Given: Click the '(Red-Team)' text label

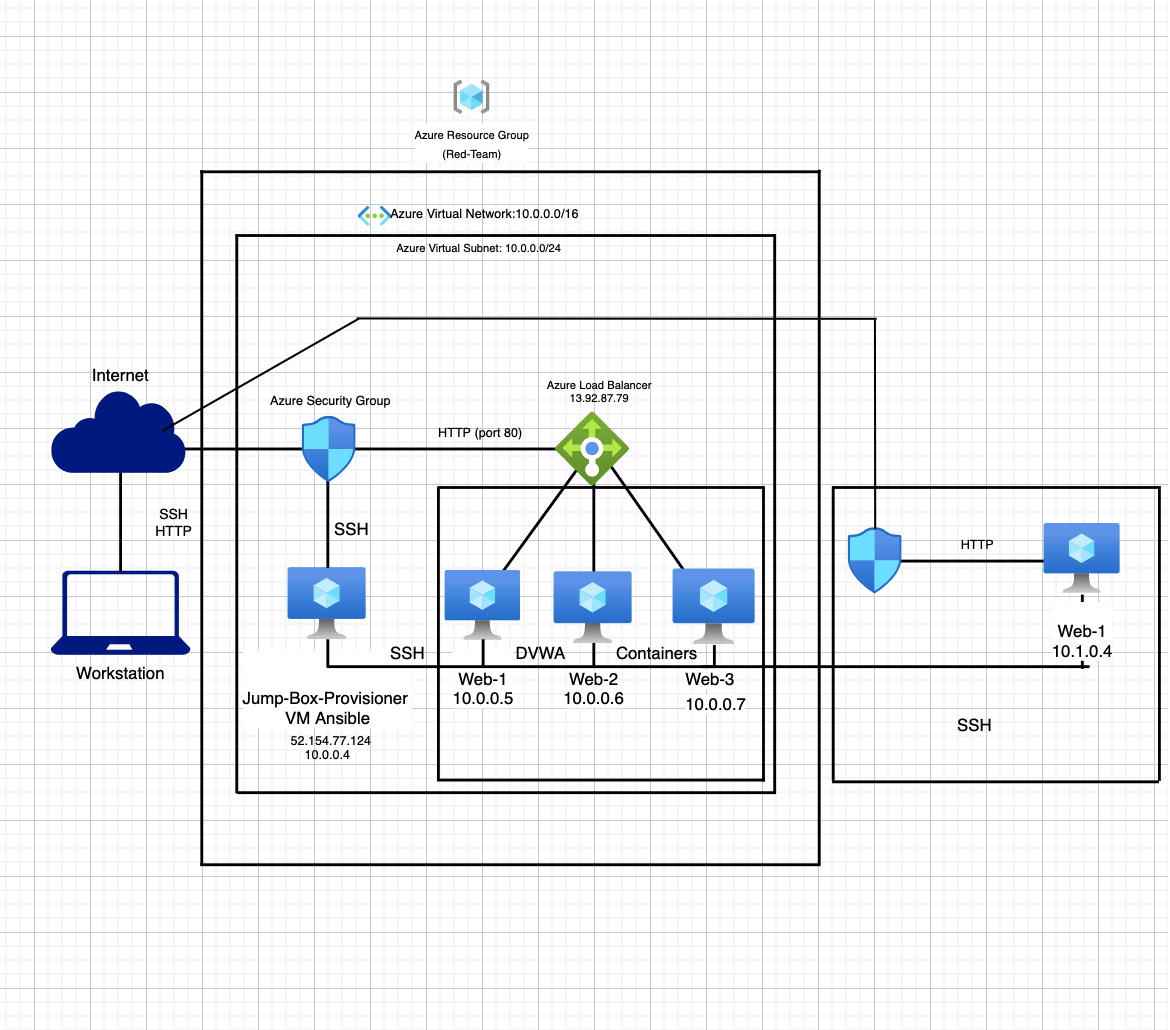Looking at the screenshot, I should pos(472,154).
